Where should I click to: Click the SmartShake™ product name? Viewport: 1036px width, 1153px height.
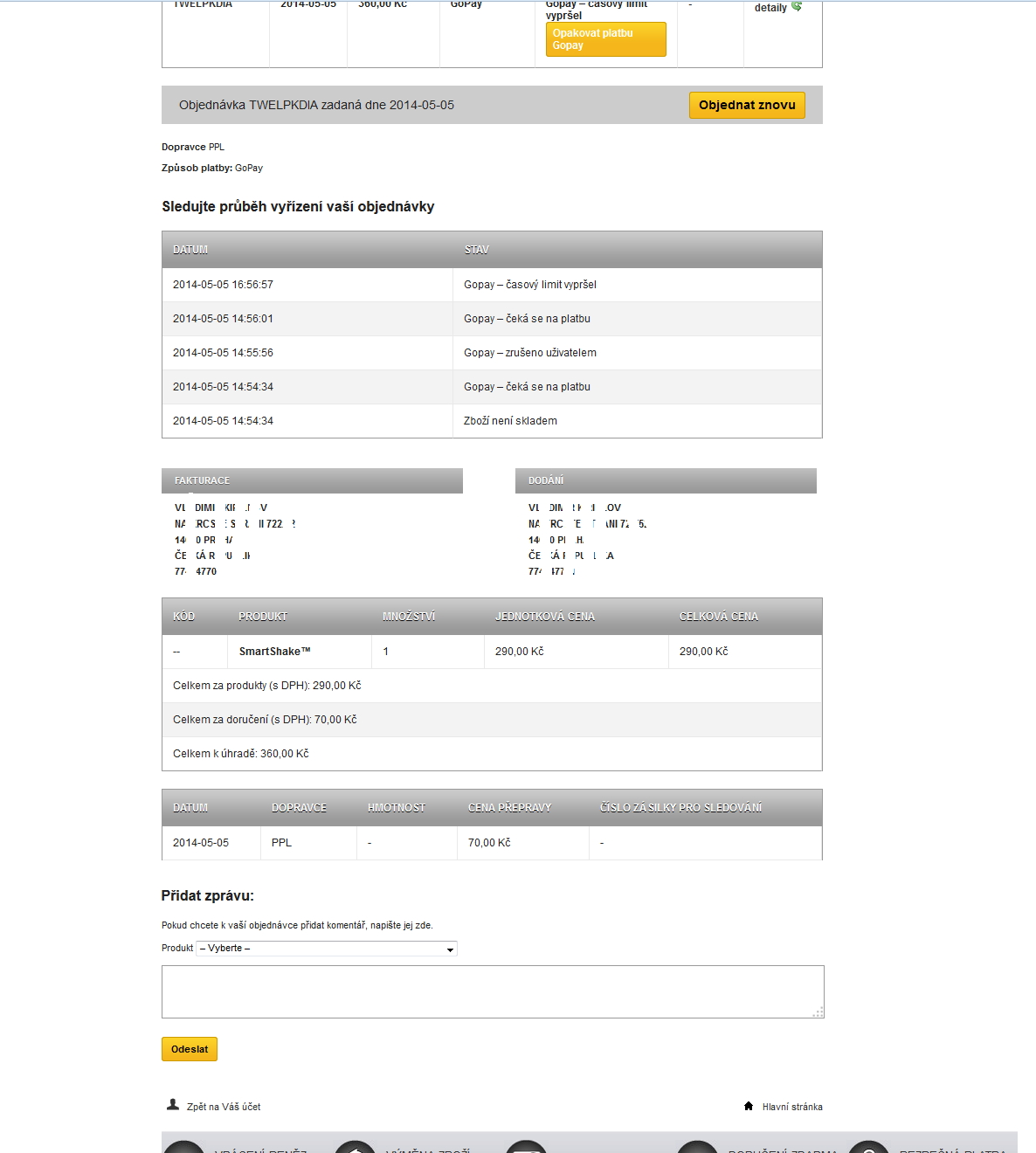[275, 652]
